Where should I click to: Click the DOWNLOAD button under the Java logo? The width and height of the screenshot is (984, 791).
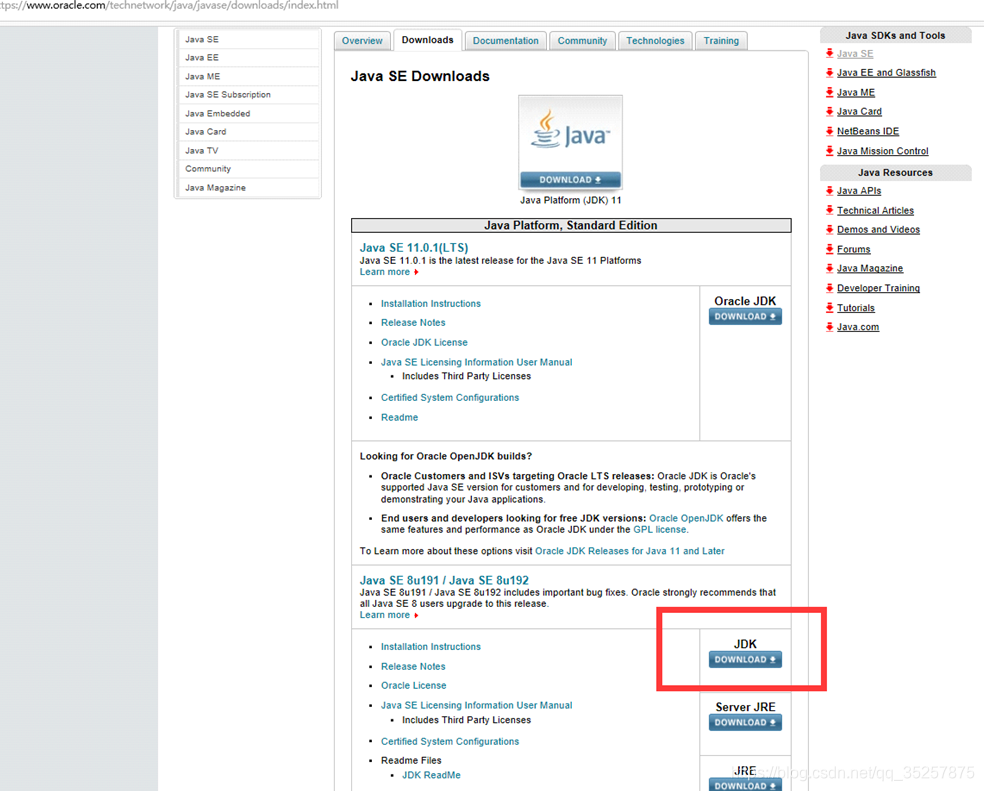coord(570,180)
